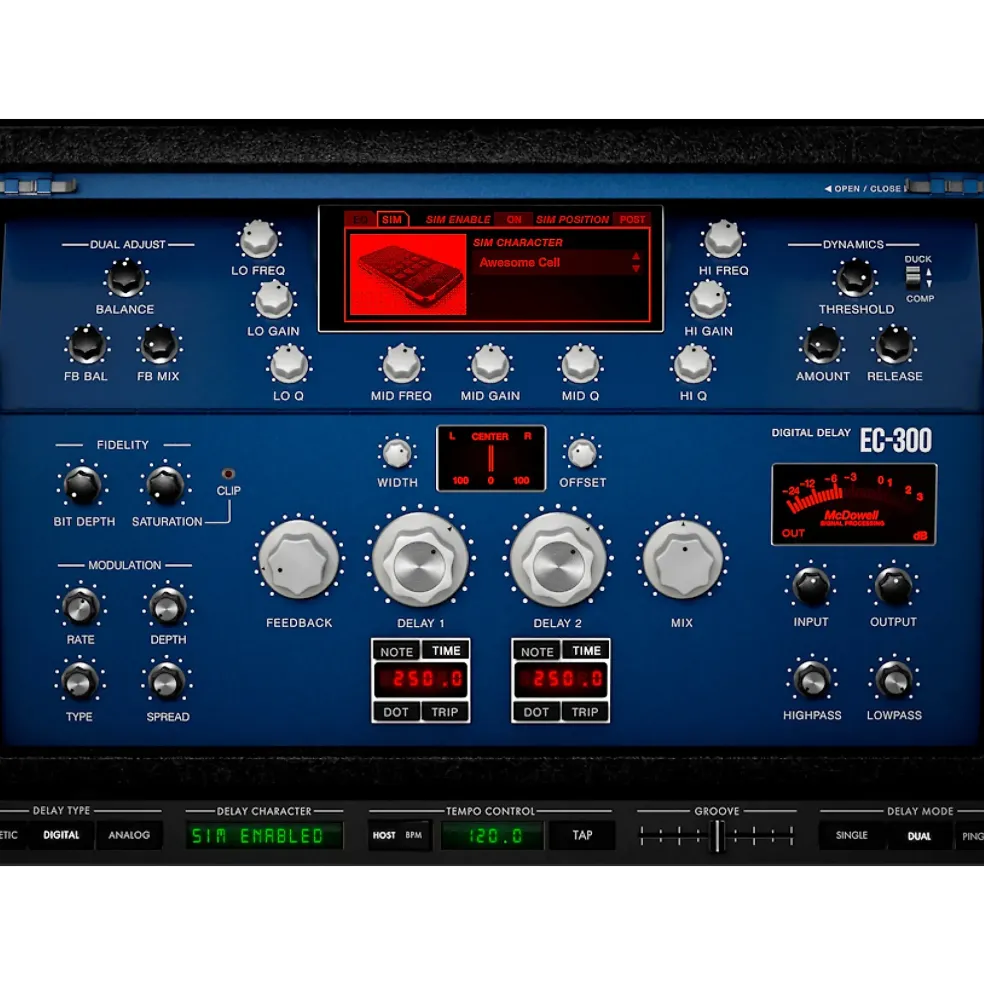Screen dimensions: 984x985
Task: Click the MID GAIN knob
Action: click(x=490, y=365)
